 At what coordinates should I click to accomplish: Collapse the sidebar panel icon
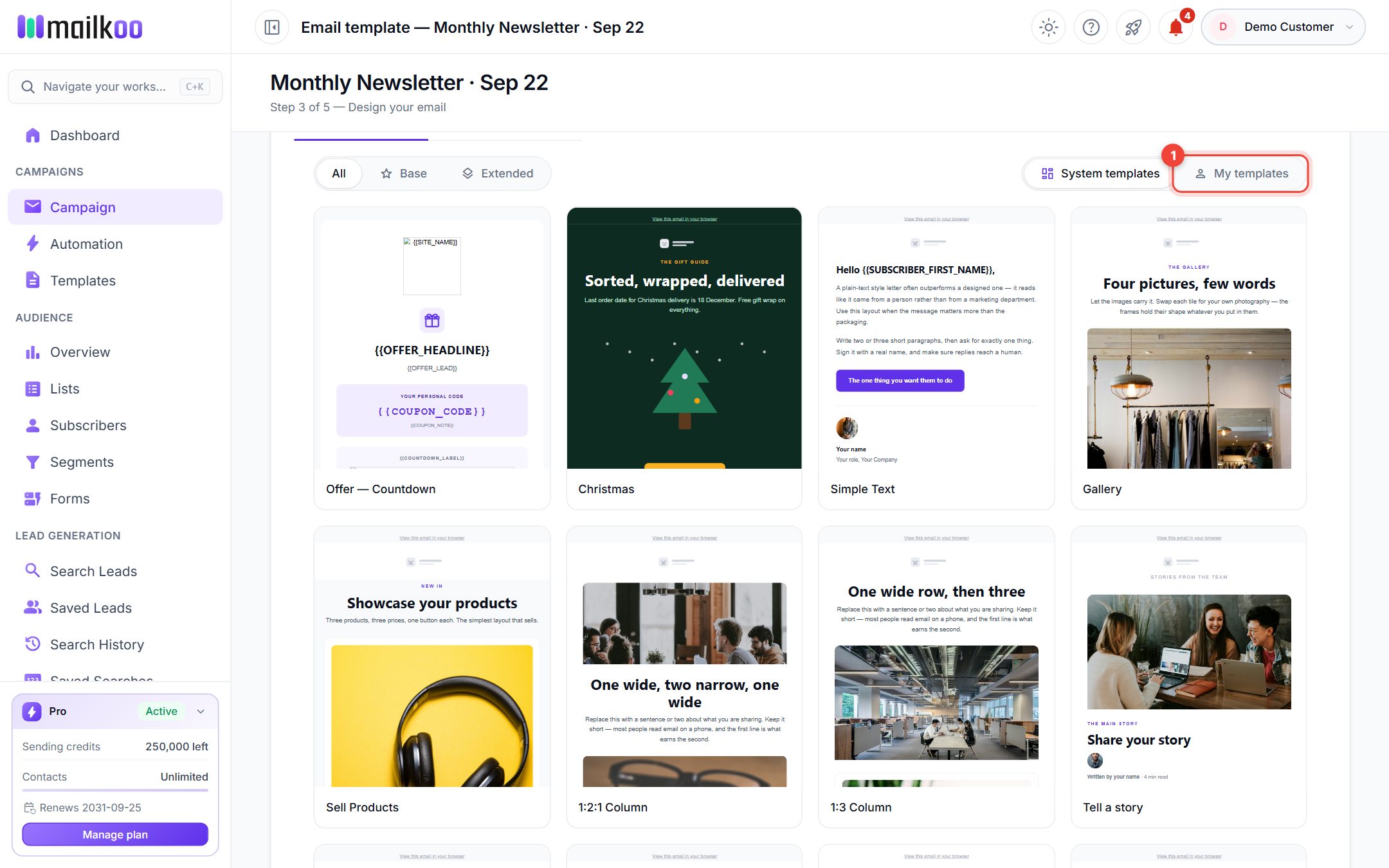(x=272, y=27)
